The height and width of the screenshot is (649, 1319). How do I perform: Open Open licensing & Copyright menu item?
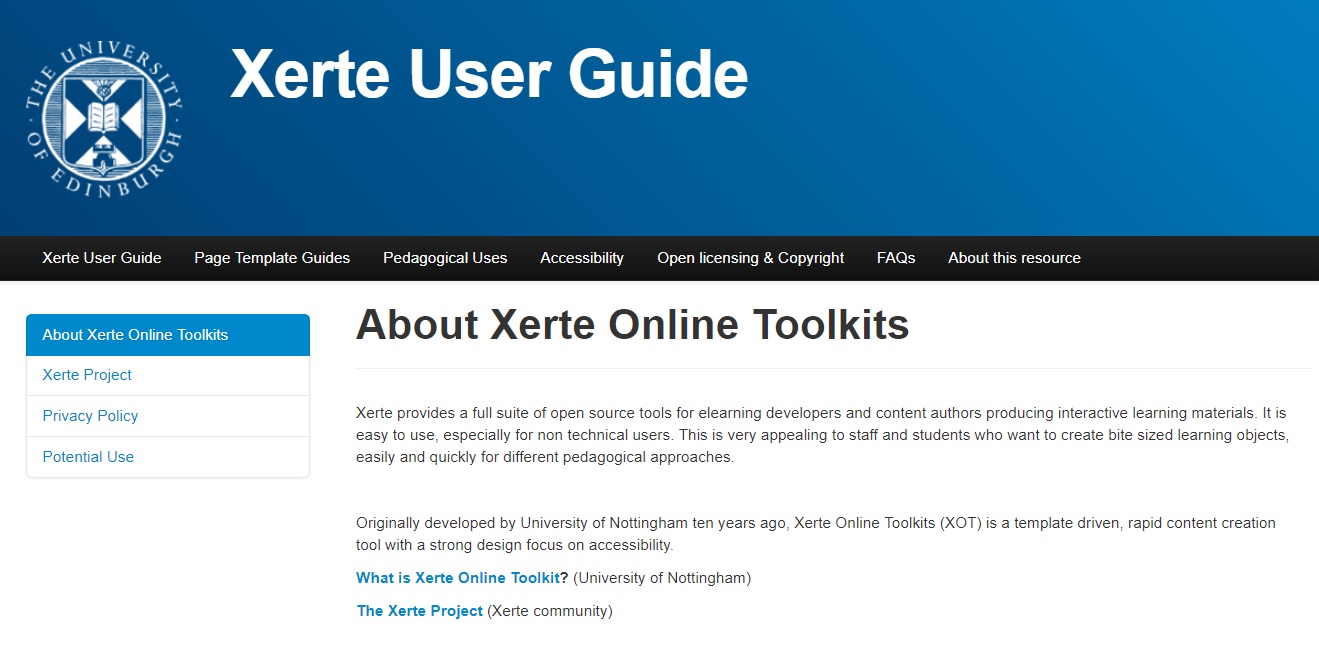(751, 258)
